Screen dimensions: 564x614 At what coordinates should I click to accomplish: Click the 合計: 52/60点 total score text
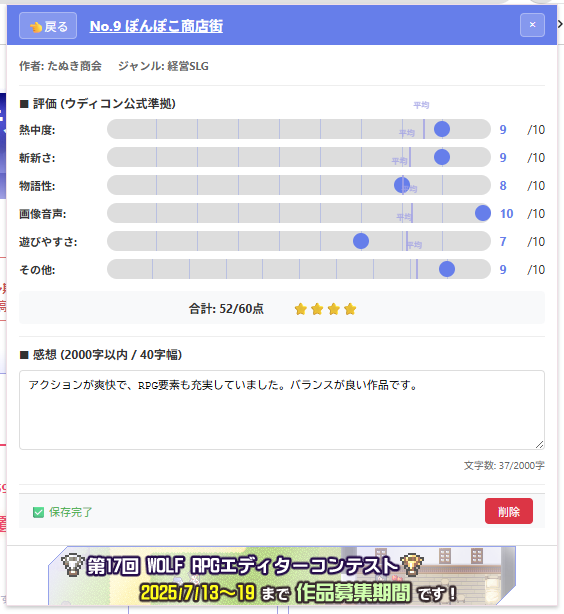coord(226,309)
